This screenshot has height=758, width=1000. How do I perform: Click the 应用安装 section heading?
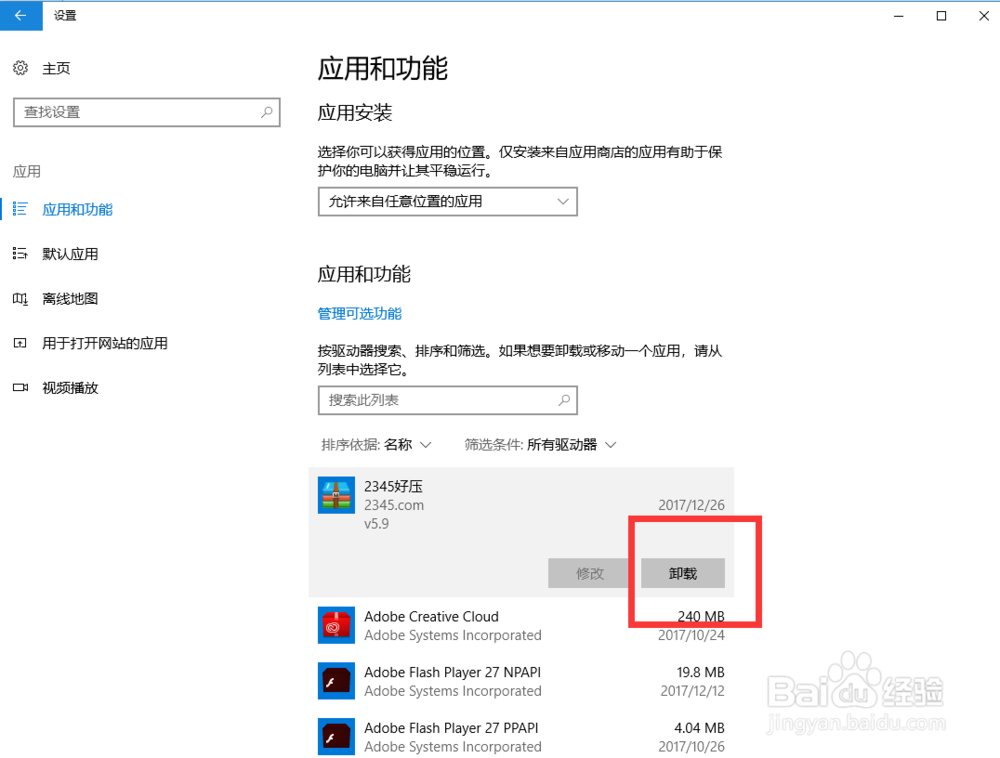click(355, 112)
